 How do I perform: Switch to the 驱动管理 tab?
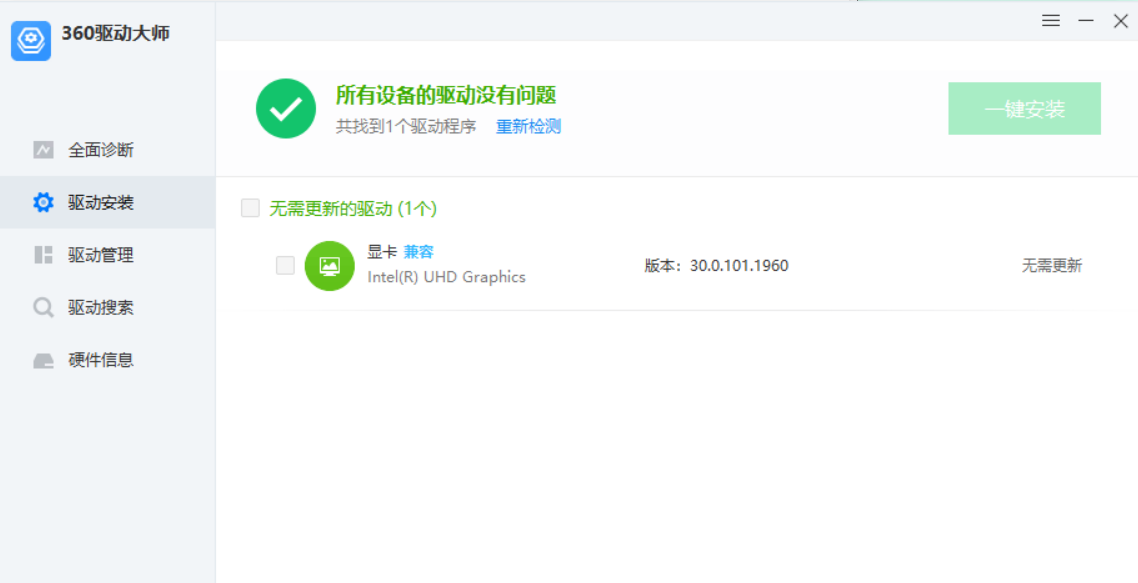click(x=100, y=255)
